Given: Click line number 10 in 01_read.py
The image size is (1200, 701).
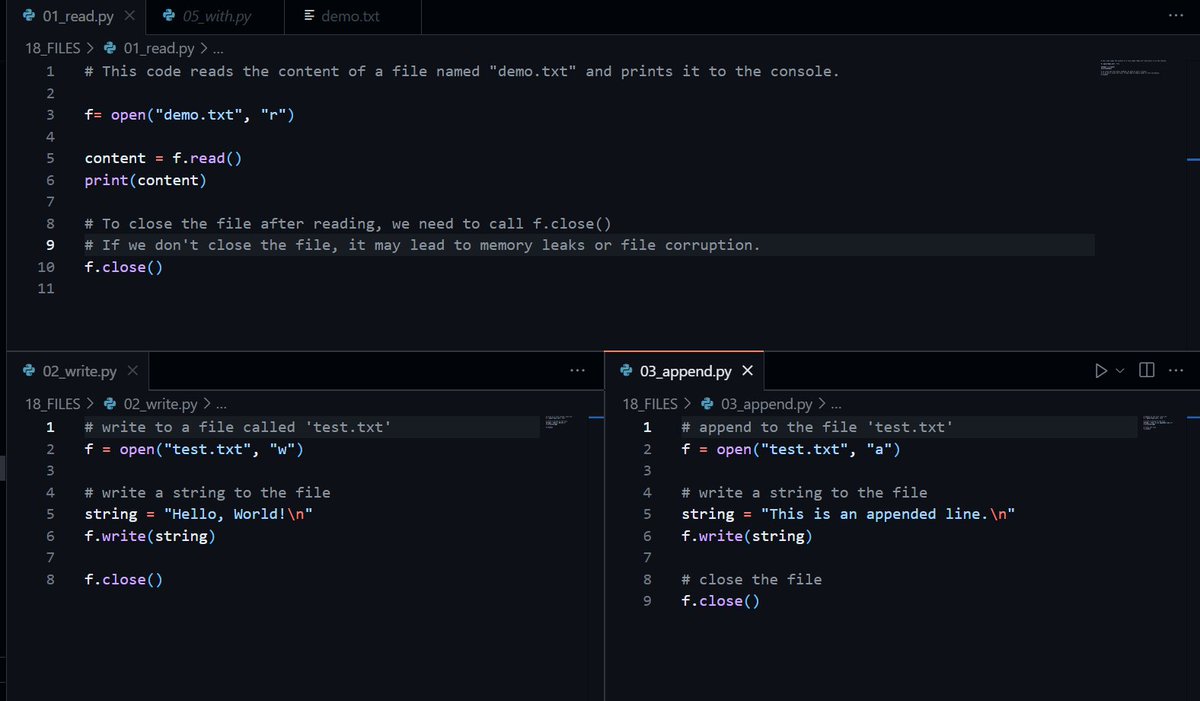Looking at the screenshot, I should (46, 267).
